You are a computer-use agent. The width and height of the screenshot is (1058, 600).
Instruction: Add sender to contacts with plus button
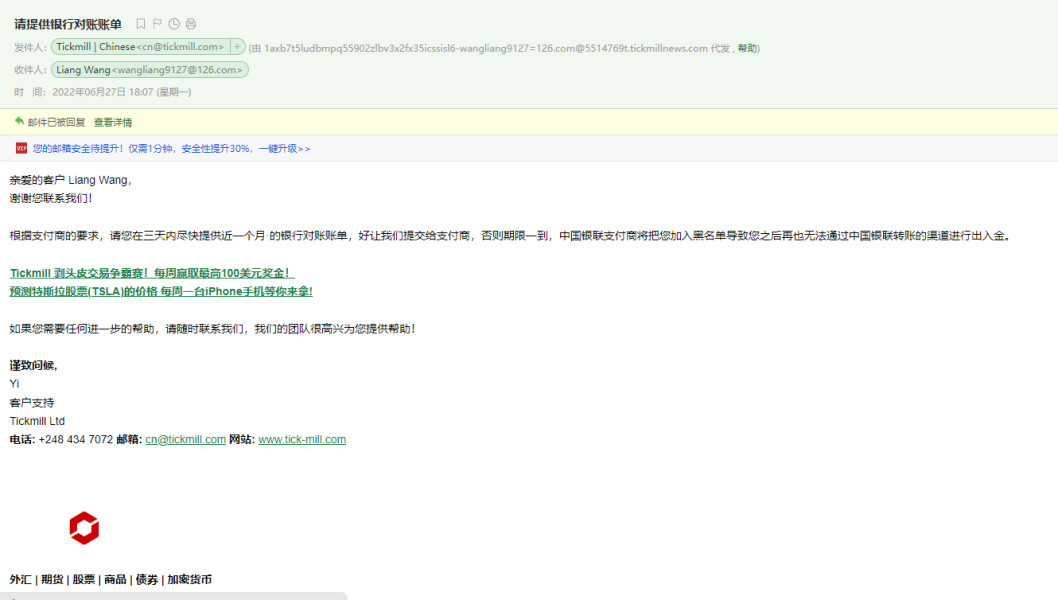point(237,47)
